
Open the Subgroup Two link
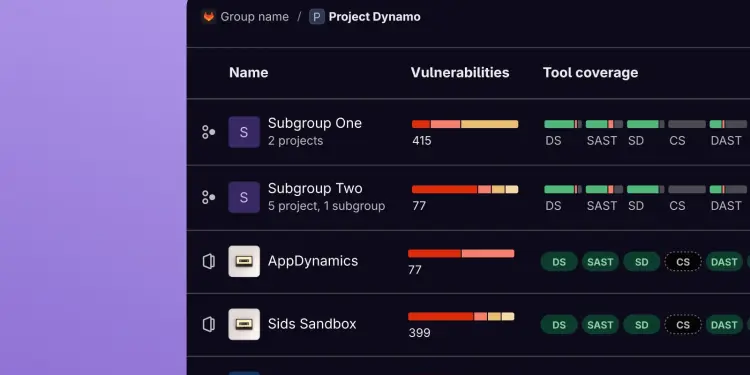point(315,188)
